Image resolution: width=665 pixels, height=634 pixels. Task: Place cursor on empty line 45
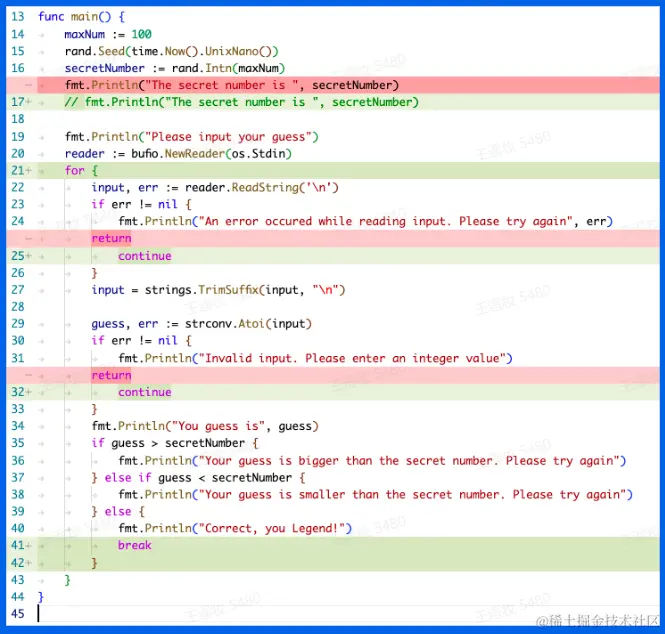348,614
